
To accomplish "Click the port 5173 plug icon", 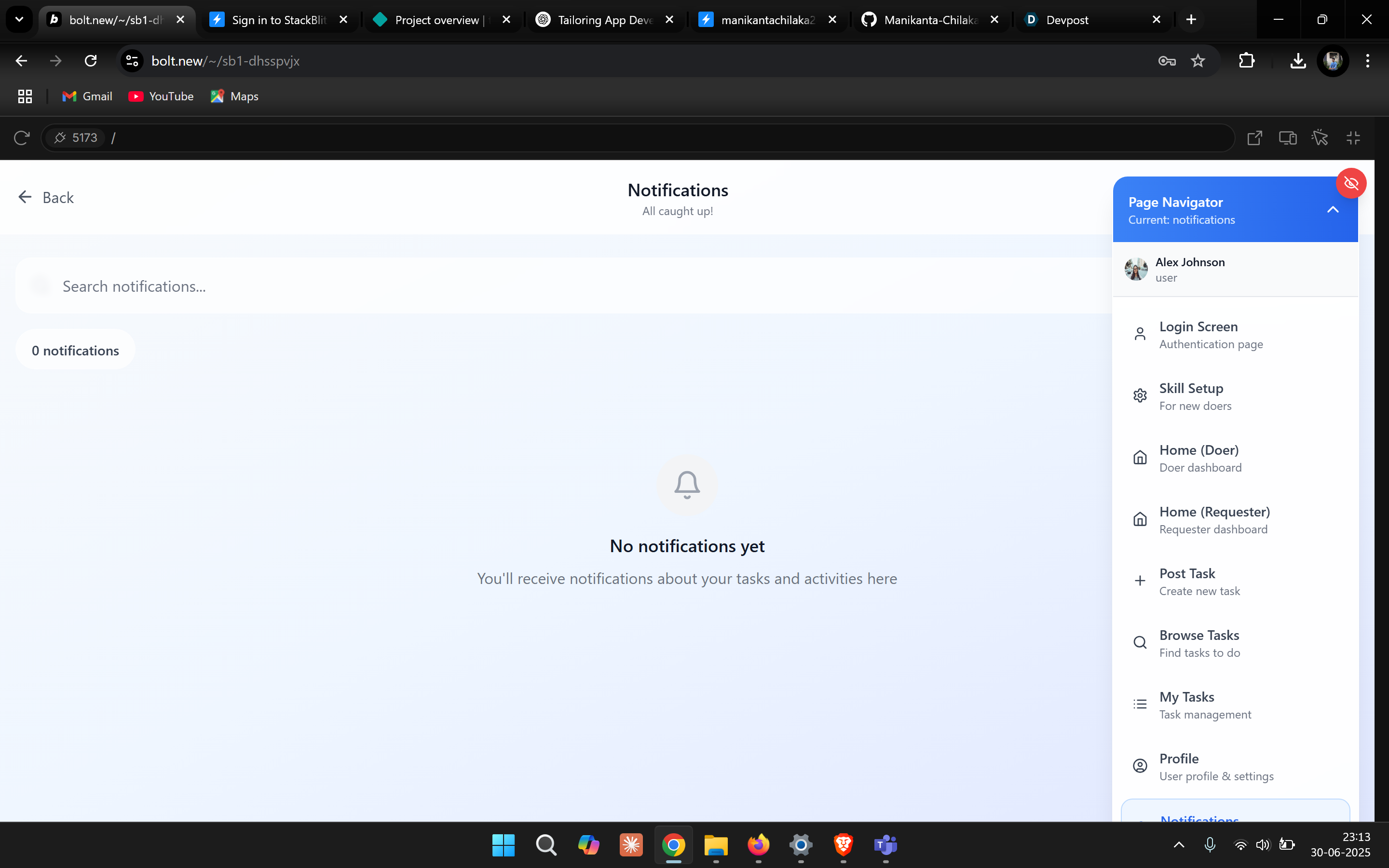I will point(60,138).
